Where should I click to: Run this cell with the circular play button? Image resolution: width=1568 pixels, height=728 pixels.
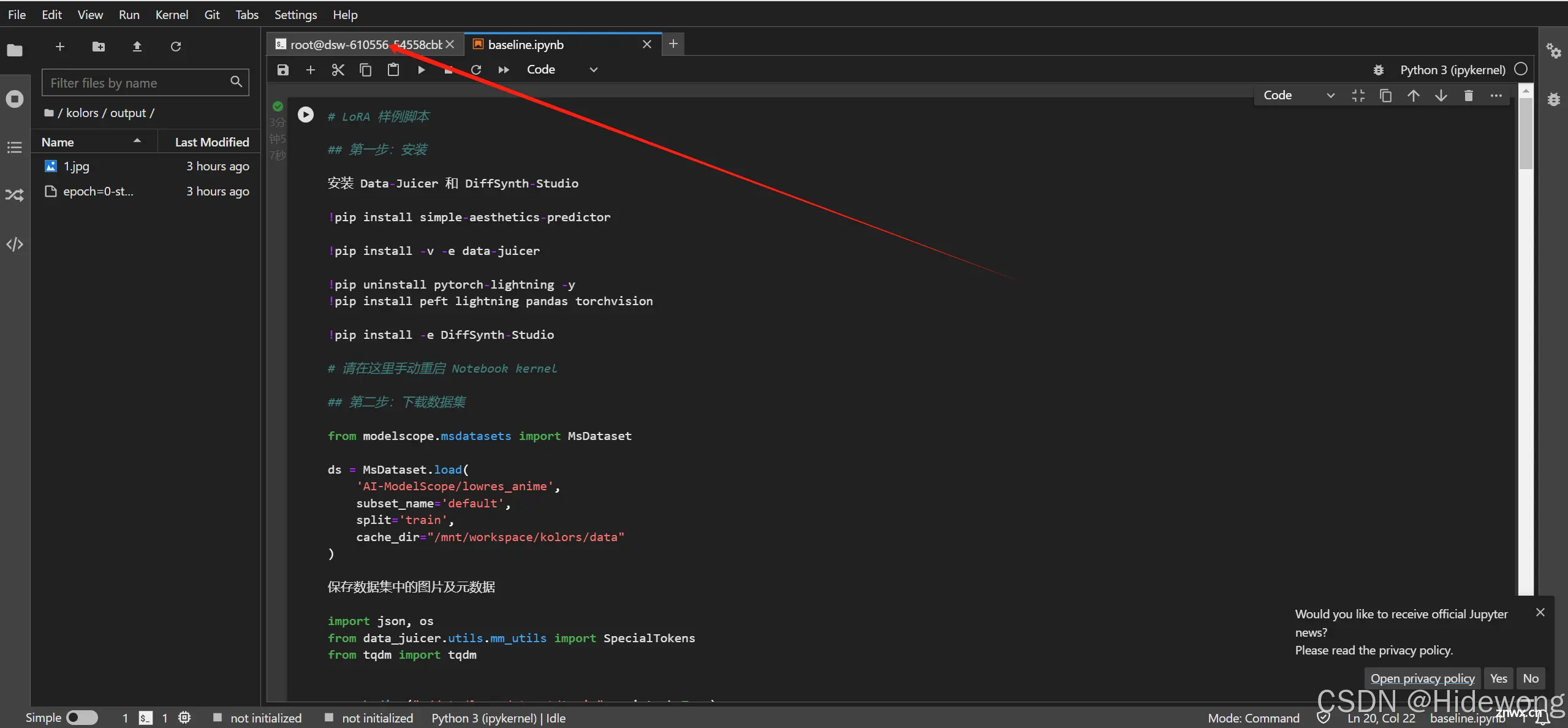(x=306, y=115)
